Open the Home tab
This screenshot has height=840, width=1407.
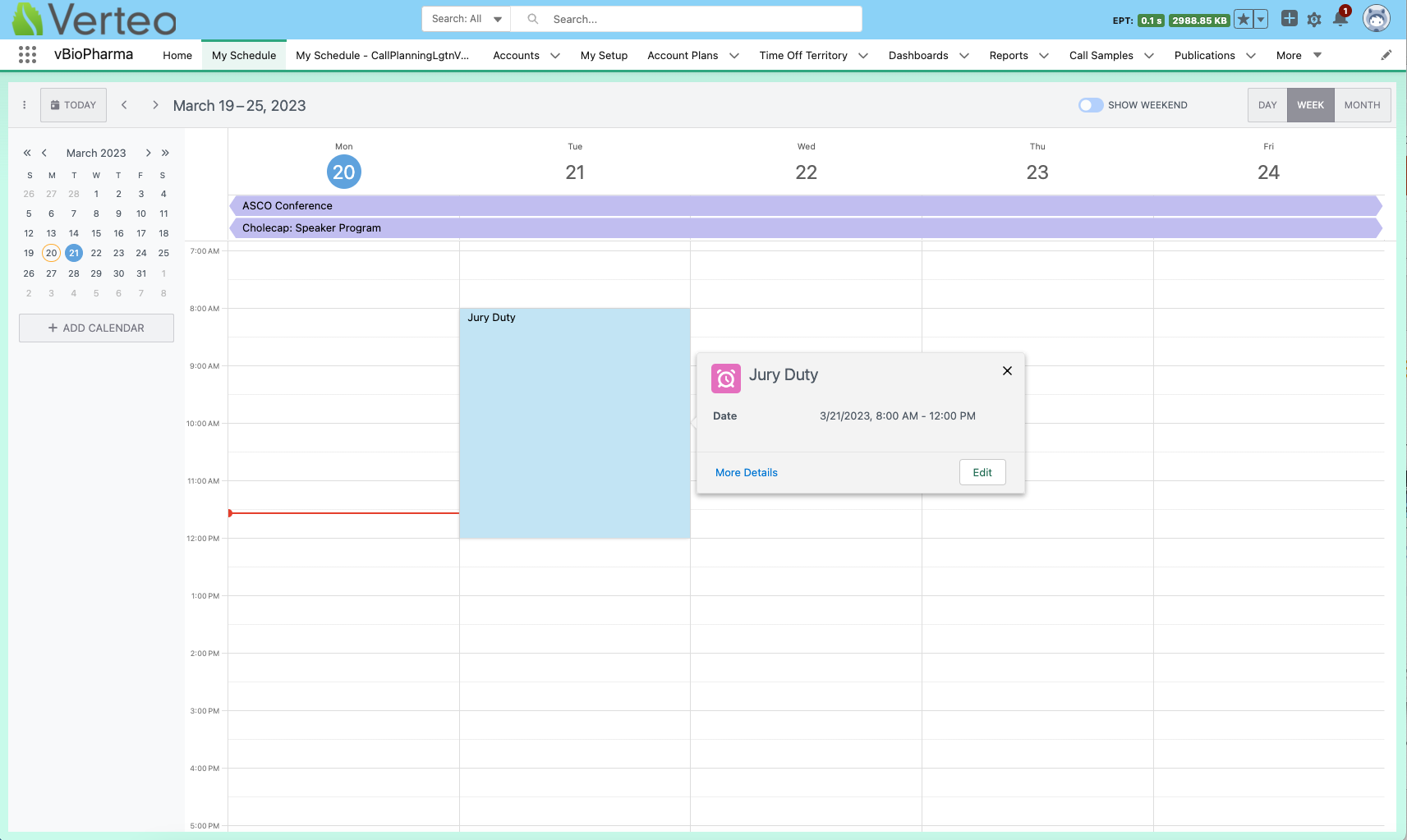tap(177, 56)
